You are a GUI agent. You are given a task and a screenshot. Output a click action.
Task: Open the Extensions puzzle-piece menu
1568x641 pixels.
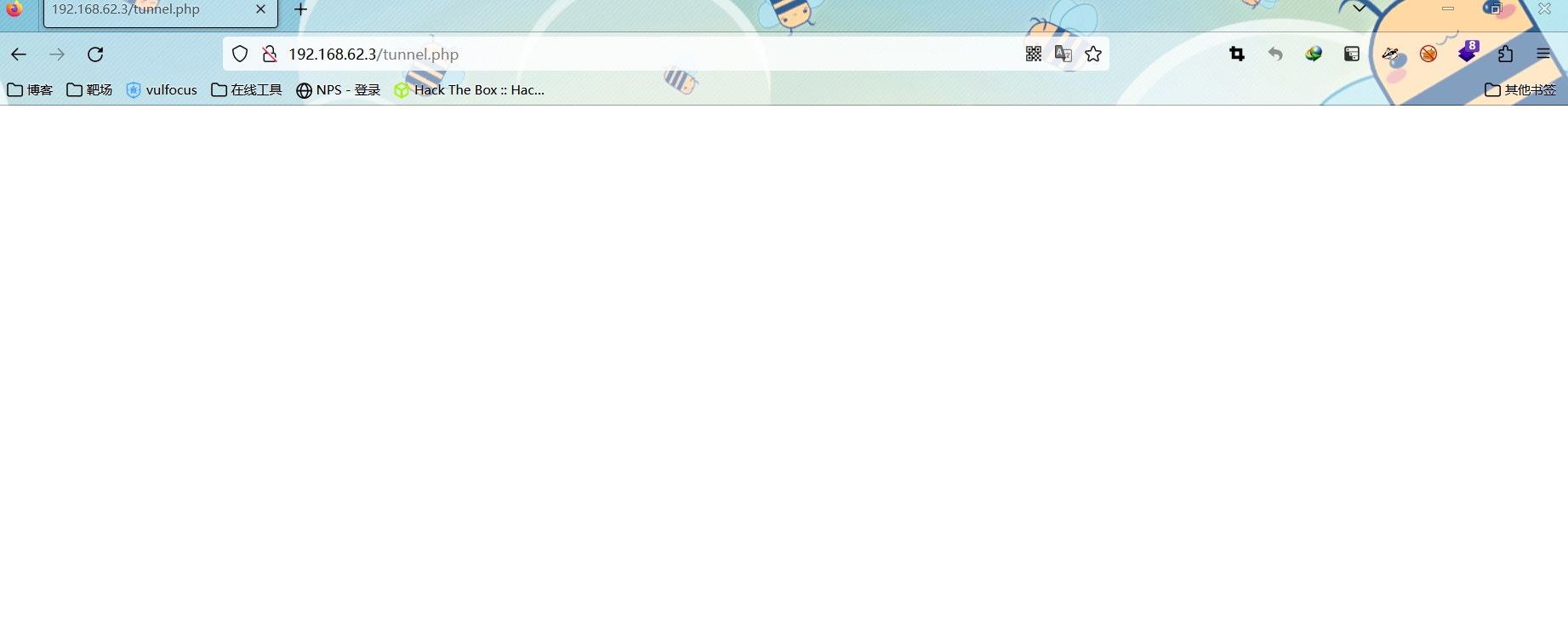click(1505, 54)
